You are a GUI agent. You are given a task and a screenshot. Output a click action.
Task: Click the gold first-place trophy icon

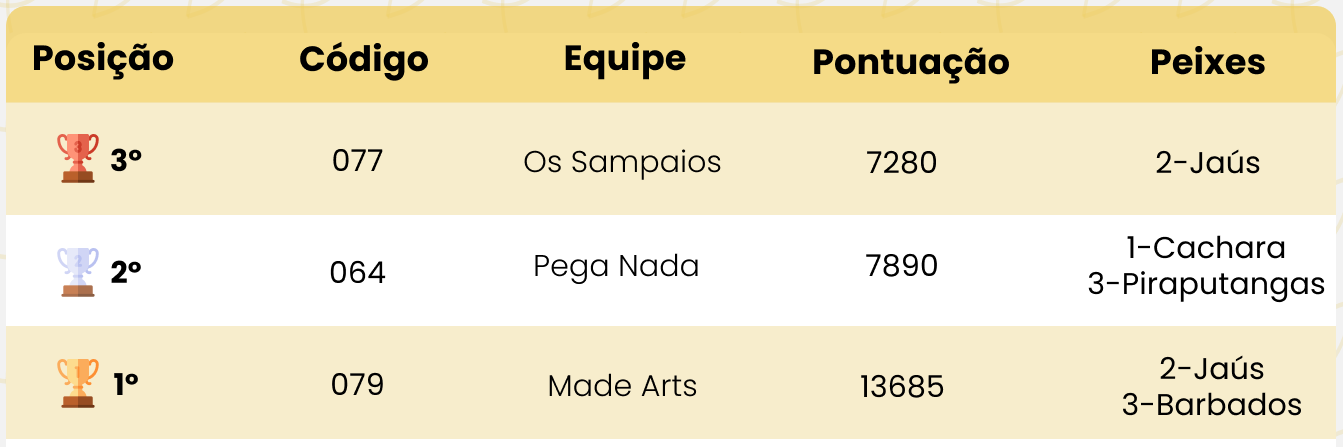click(78, 384)
